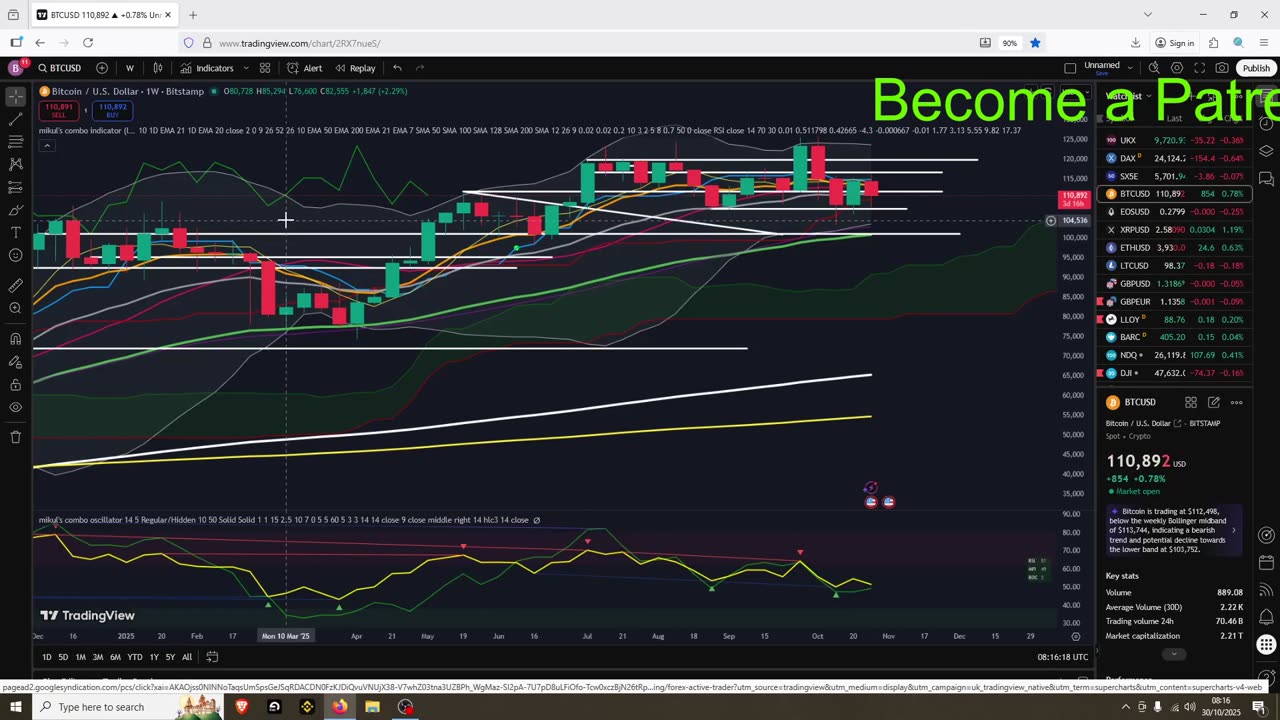Open the 08:16:18 UTC timezone menu
The width and height of the screenshot is (1280, 720).
coord(1062,657)
